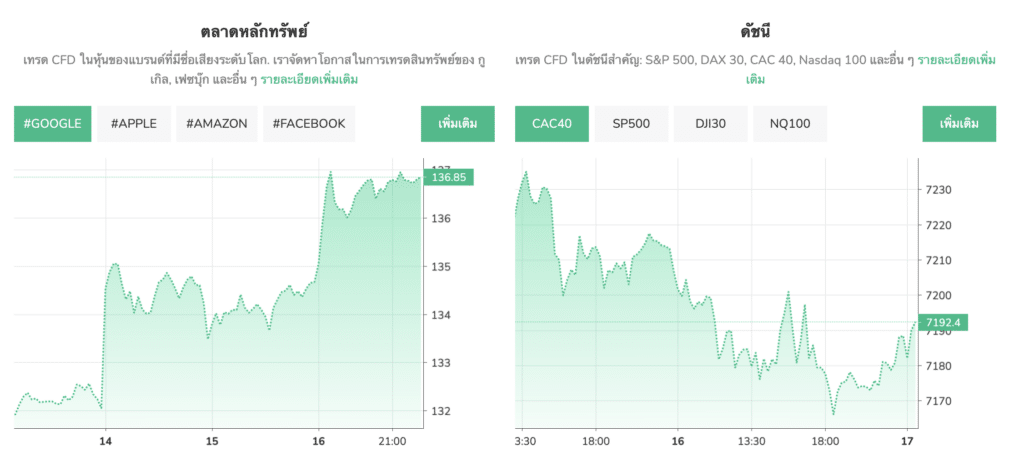
Task: Click the 15 date marker on stock chart
Action: tap(211, 441)
